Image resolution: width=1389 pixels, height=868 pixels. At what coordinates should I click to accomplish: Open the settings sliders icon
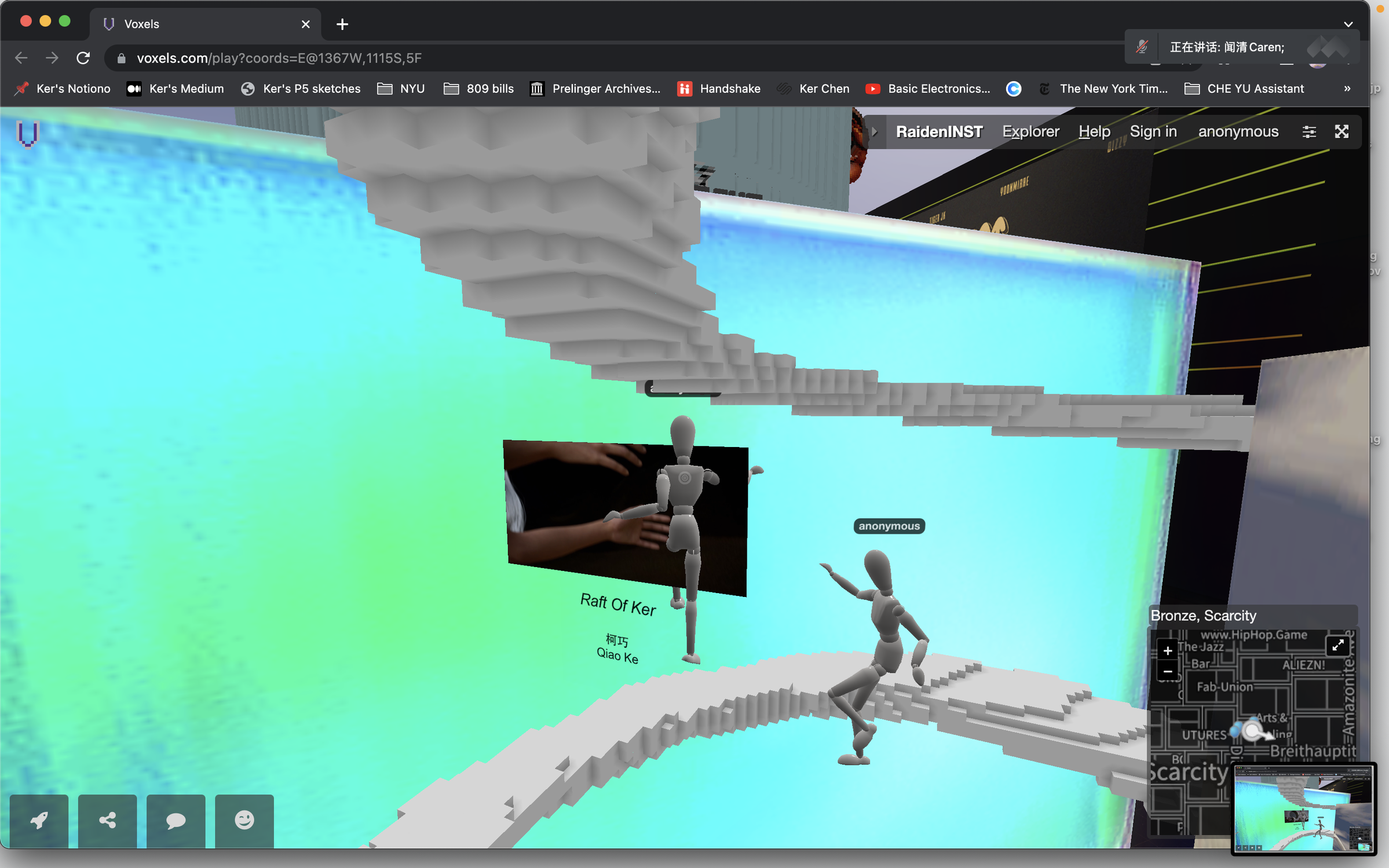[1308, 132]
